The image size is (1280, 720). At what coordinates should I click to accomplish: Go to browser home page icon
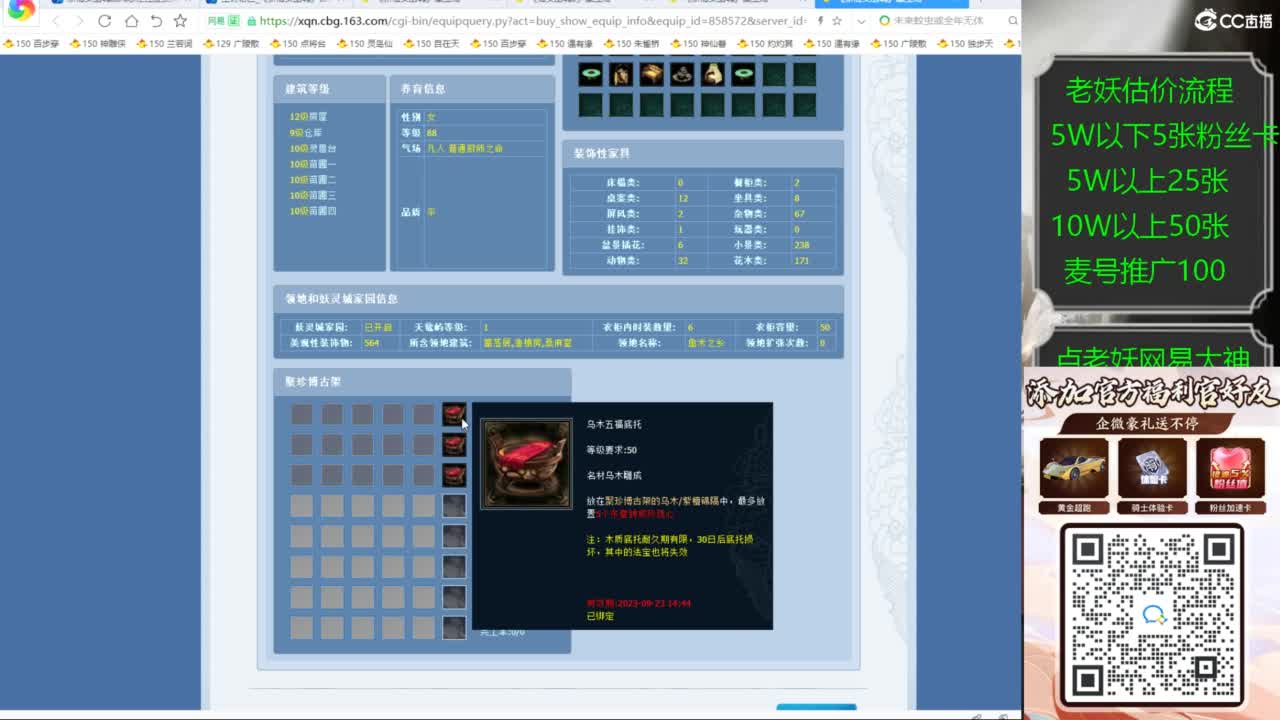coord(131,21)
